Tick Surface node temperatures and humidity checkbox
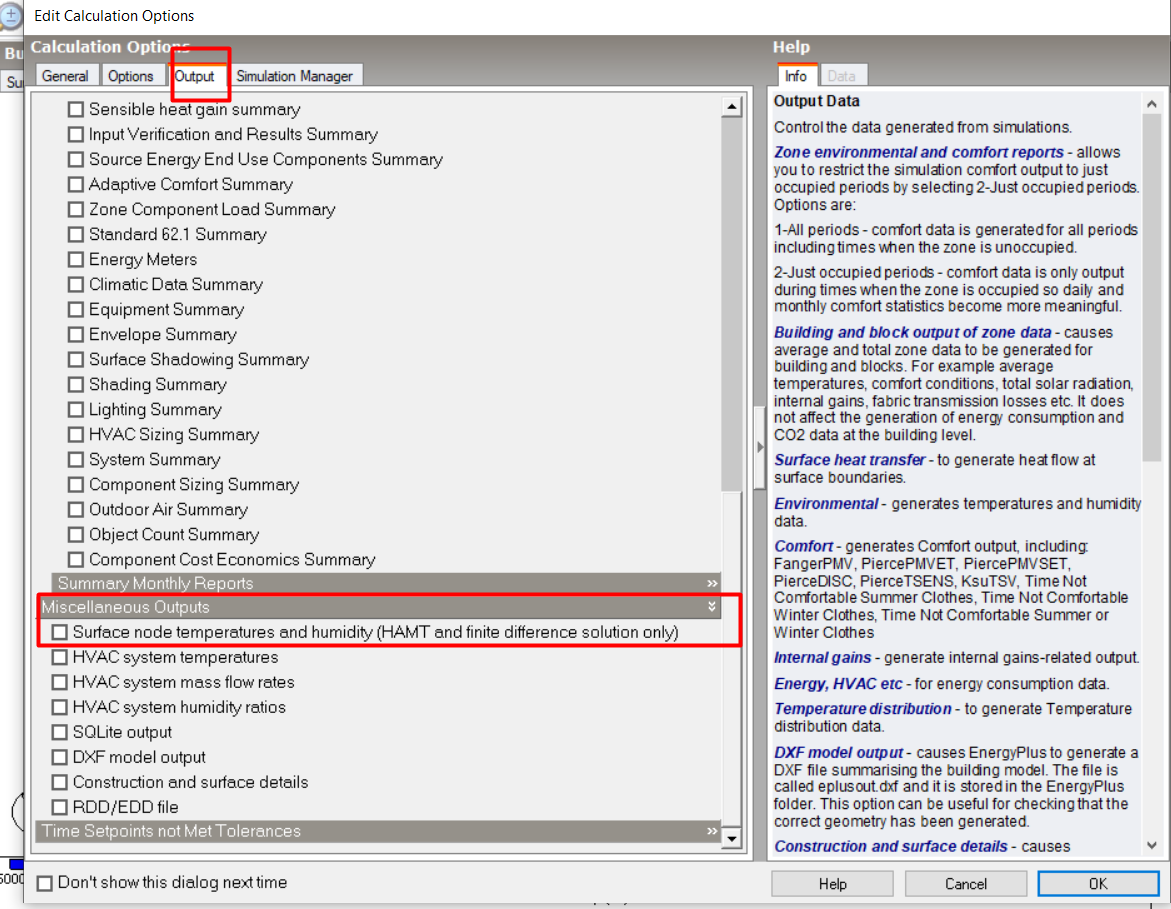The image size is (1171, 909). point(60,633)
